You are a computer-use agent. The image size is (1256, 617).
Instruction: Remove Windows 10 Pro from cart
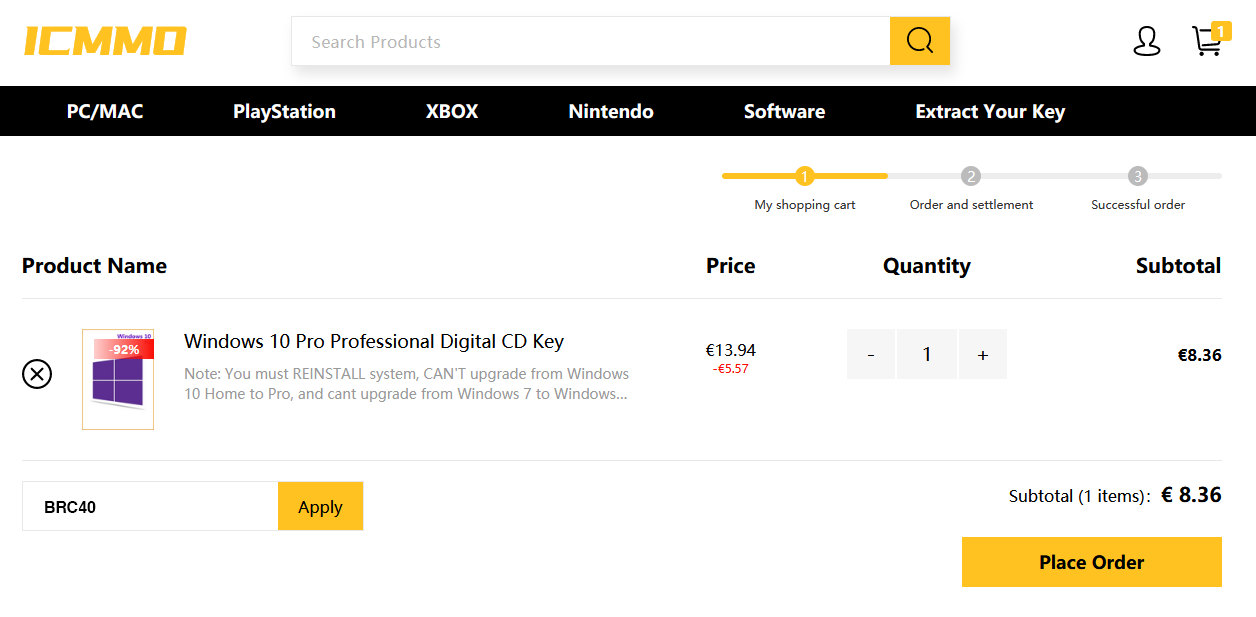[x=37, y=374]
